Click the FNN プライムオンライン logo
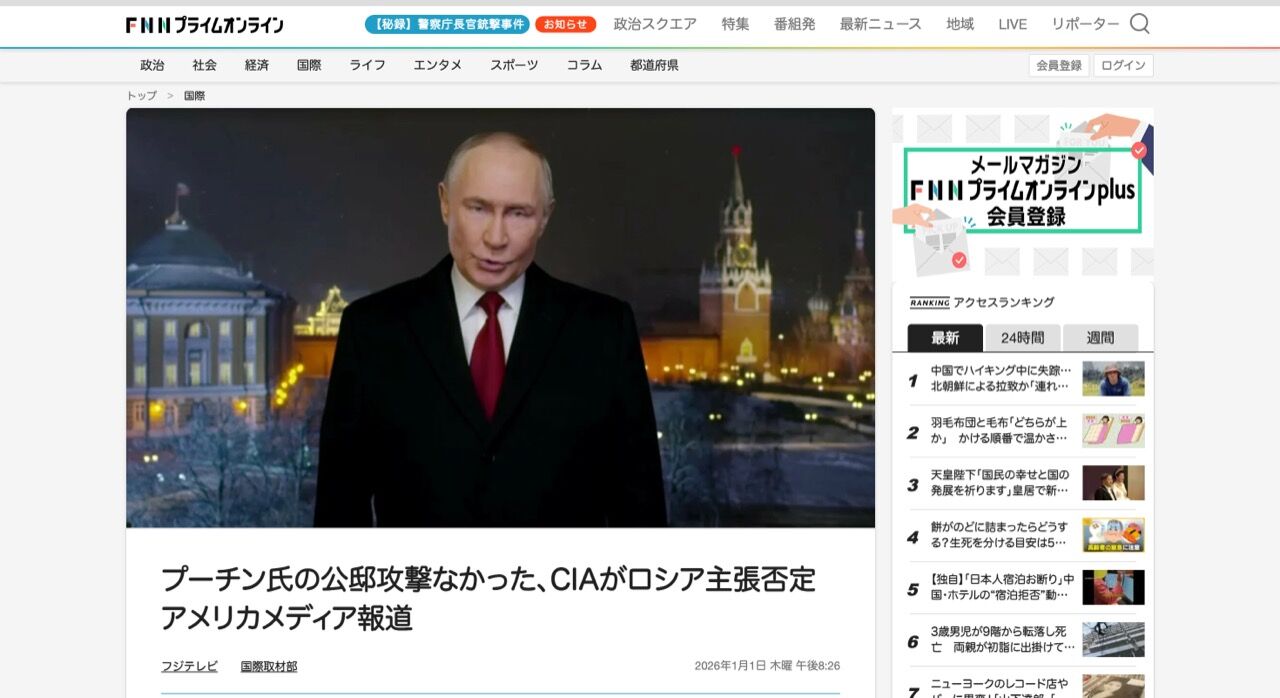 tap(205, 25)
